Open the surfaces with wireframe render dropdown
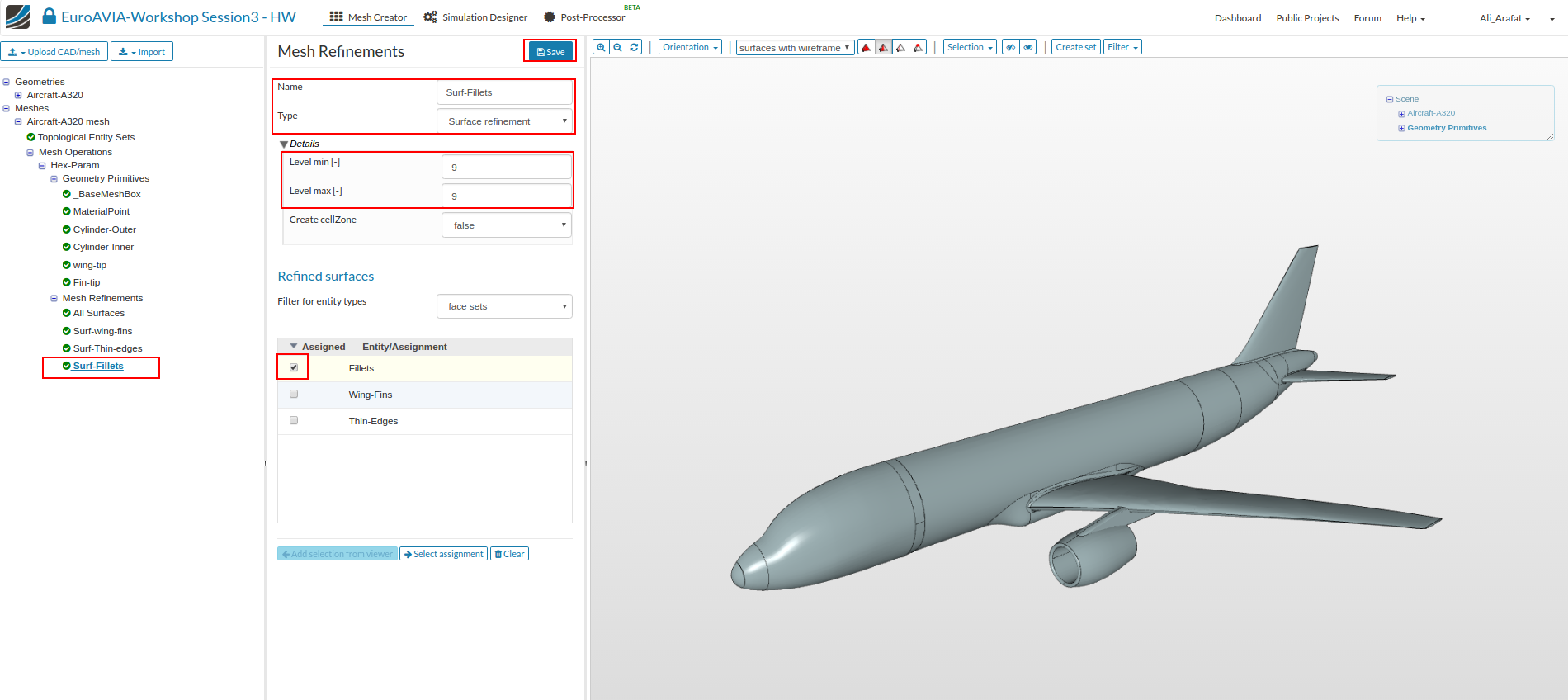This screenshot has height=700, width=1568. click(795, 47)
